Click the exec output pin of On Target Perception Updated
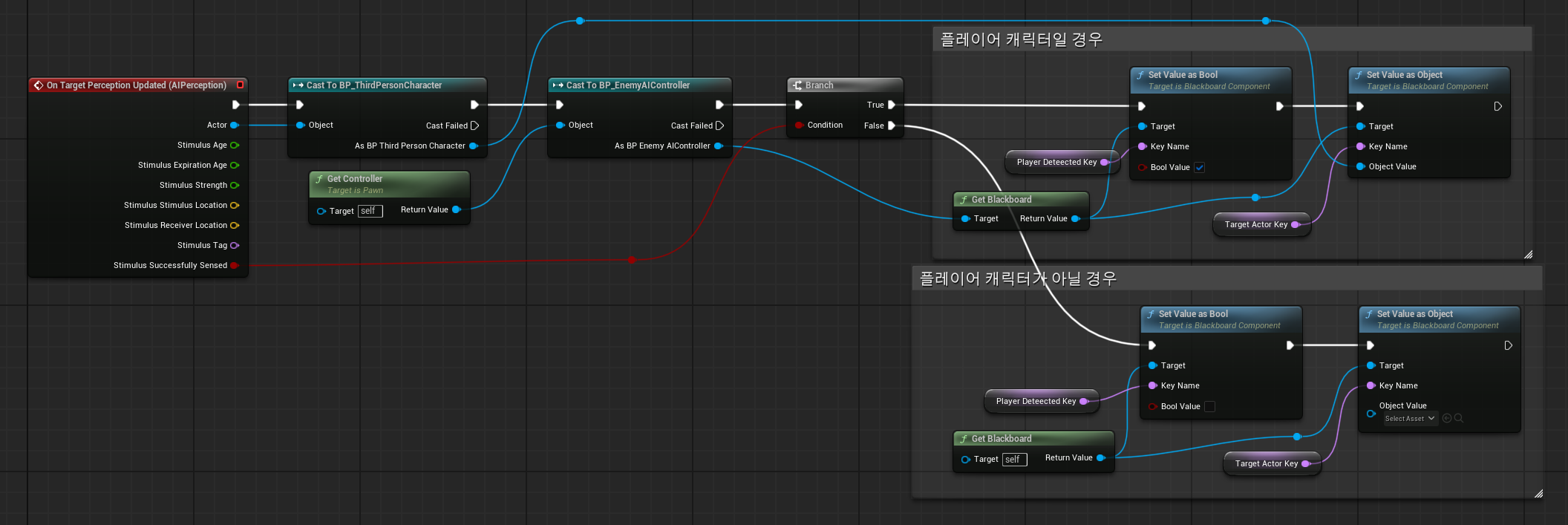This screenshot has width=1568, height=525. coord(236,105)
